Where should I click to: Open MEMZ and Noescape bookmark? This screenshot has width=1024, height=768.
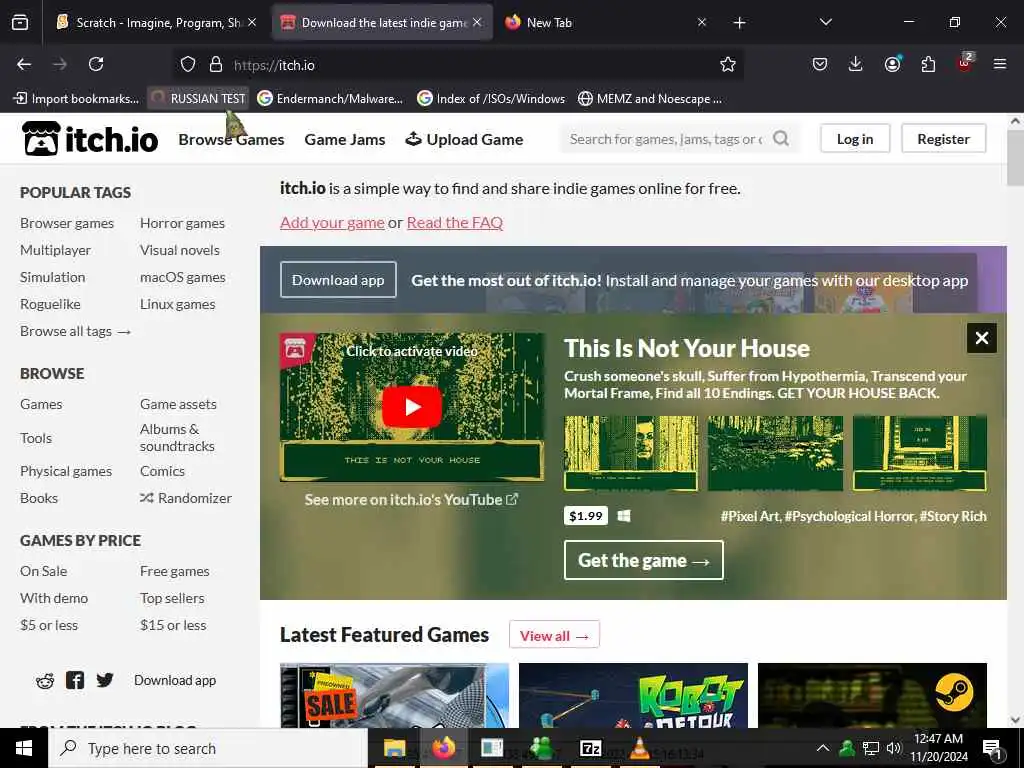(x=650, y=99)
